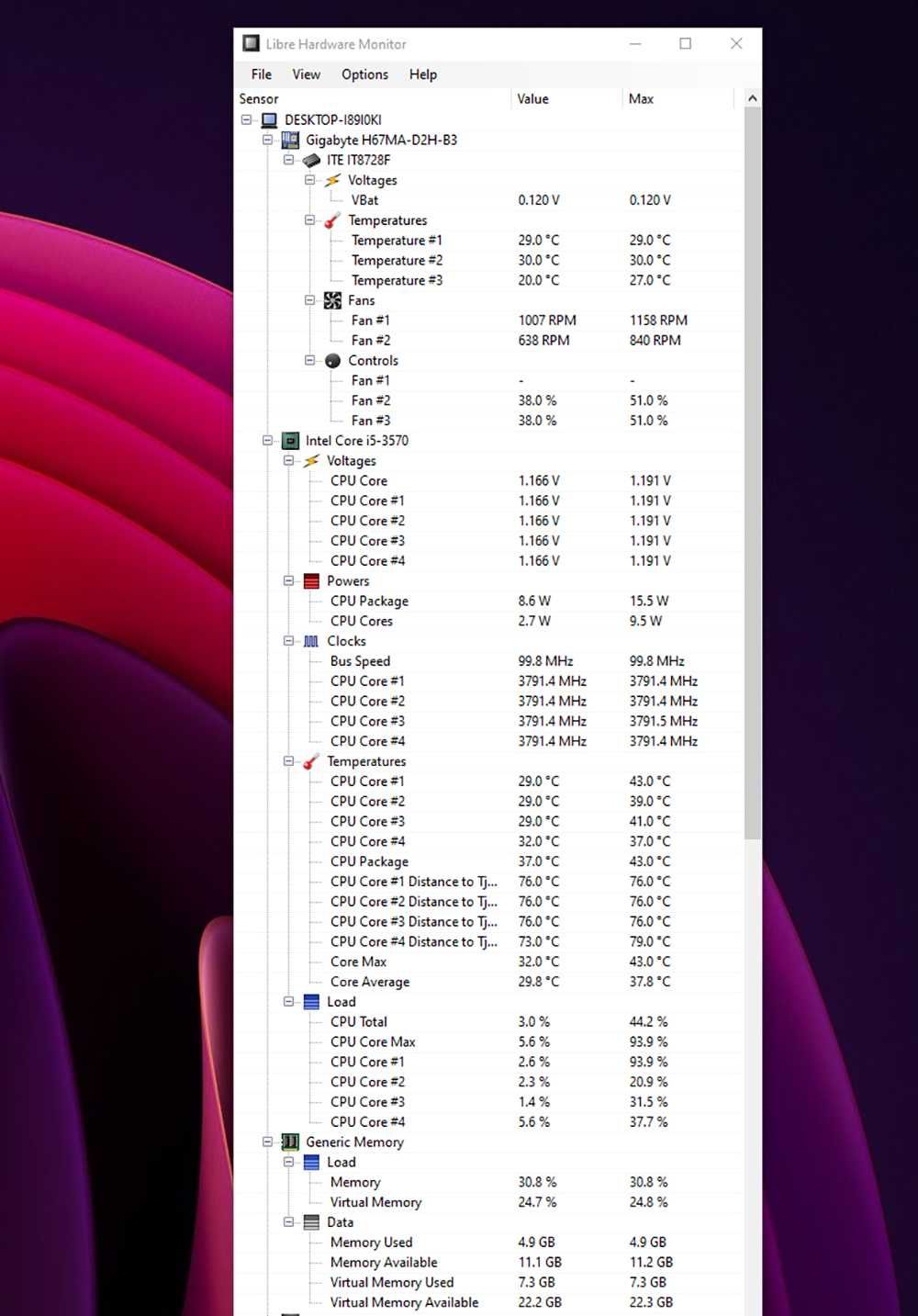Maximize the Libre Hardware Monitor window

click(685, 43)
